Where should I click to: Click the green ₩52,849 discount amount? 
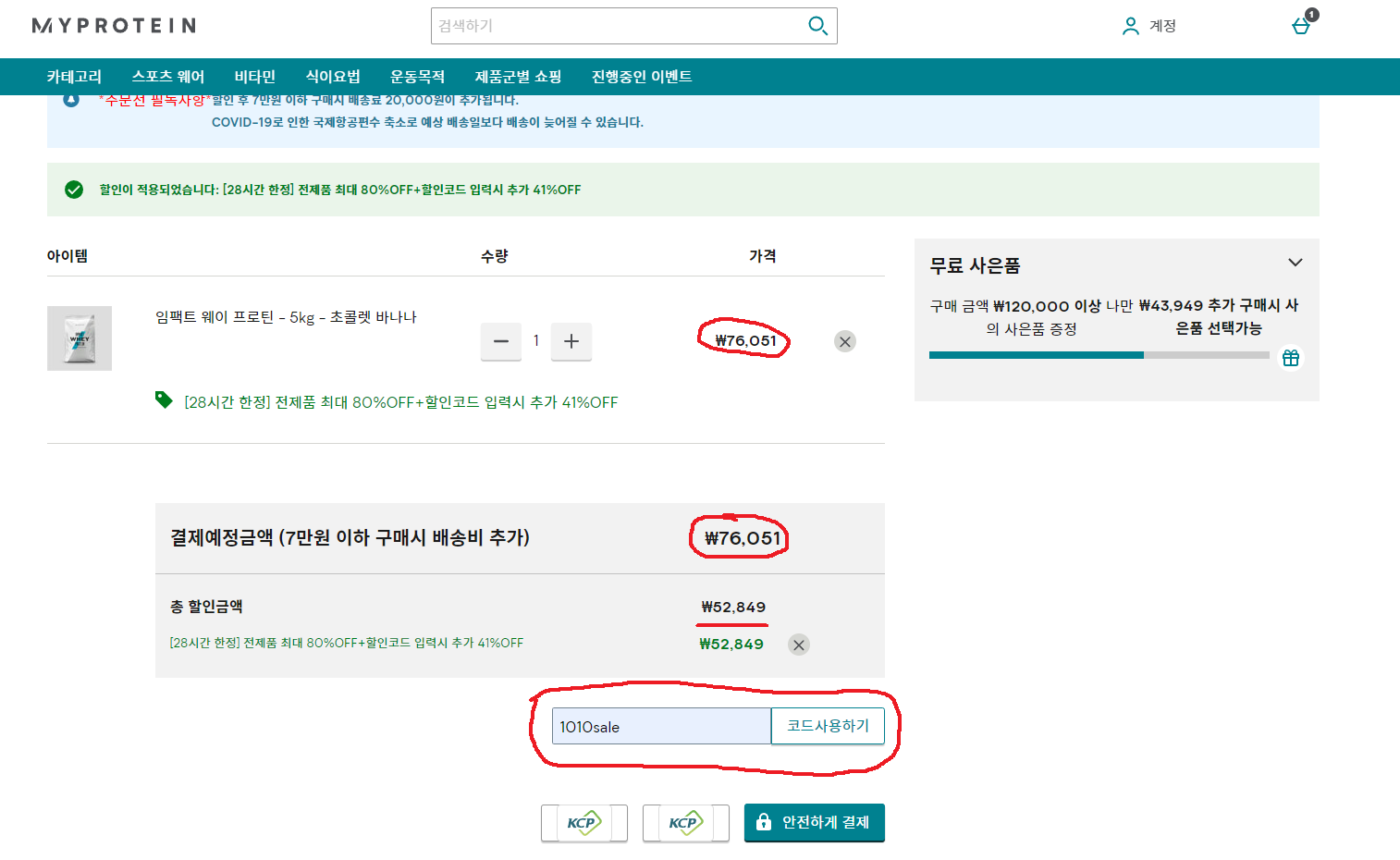click(731, 645)
